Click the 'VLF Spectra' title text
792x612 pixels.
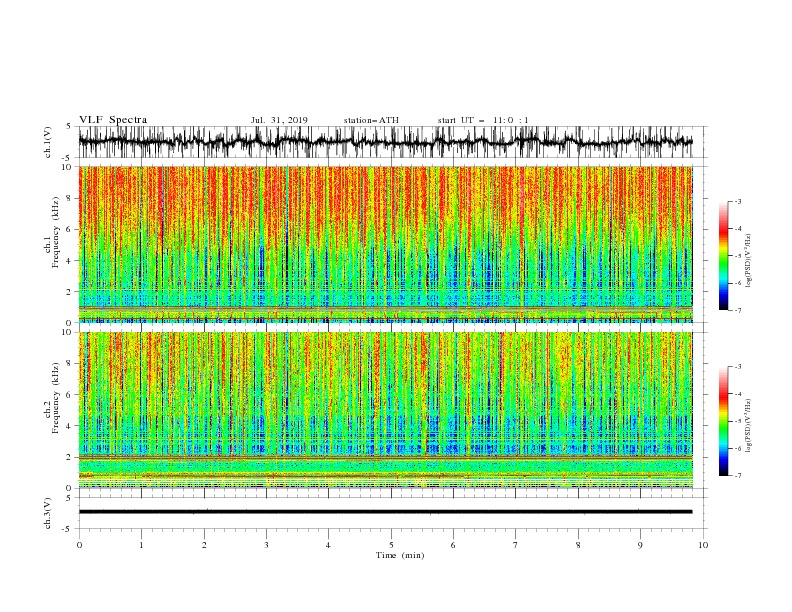coord(113,120)
